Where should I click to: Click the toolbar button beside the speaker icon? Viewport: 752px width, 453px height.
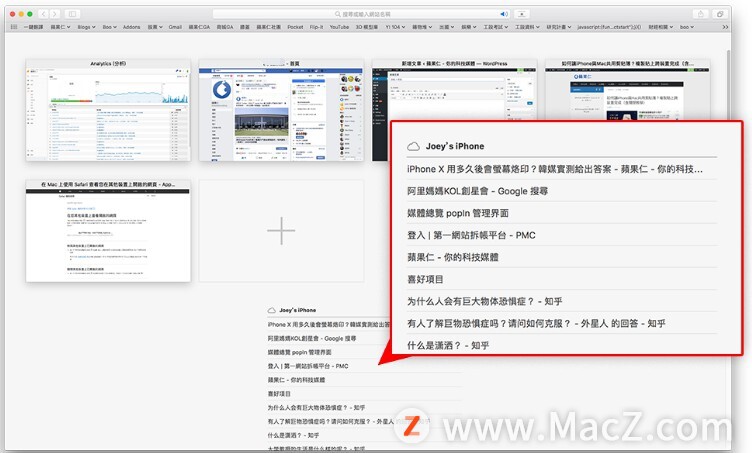click(x=522, y=14)
